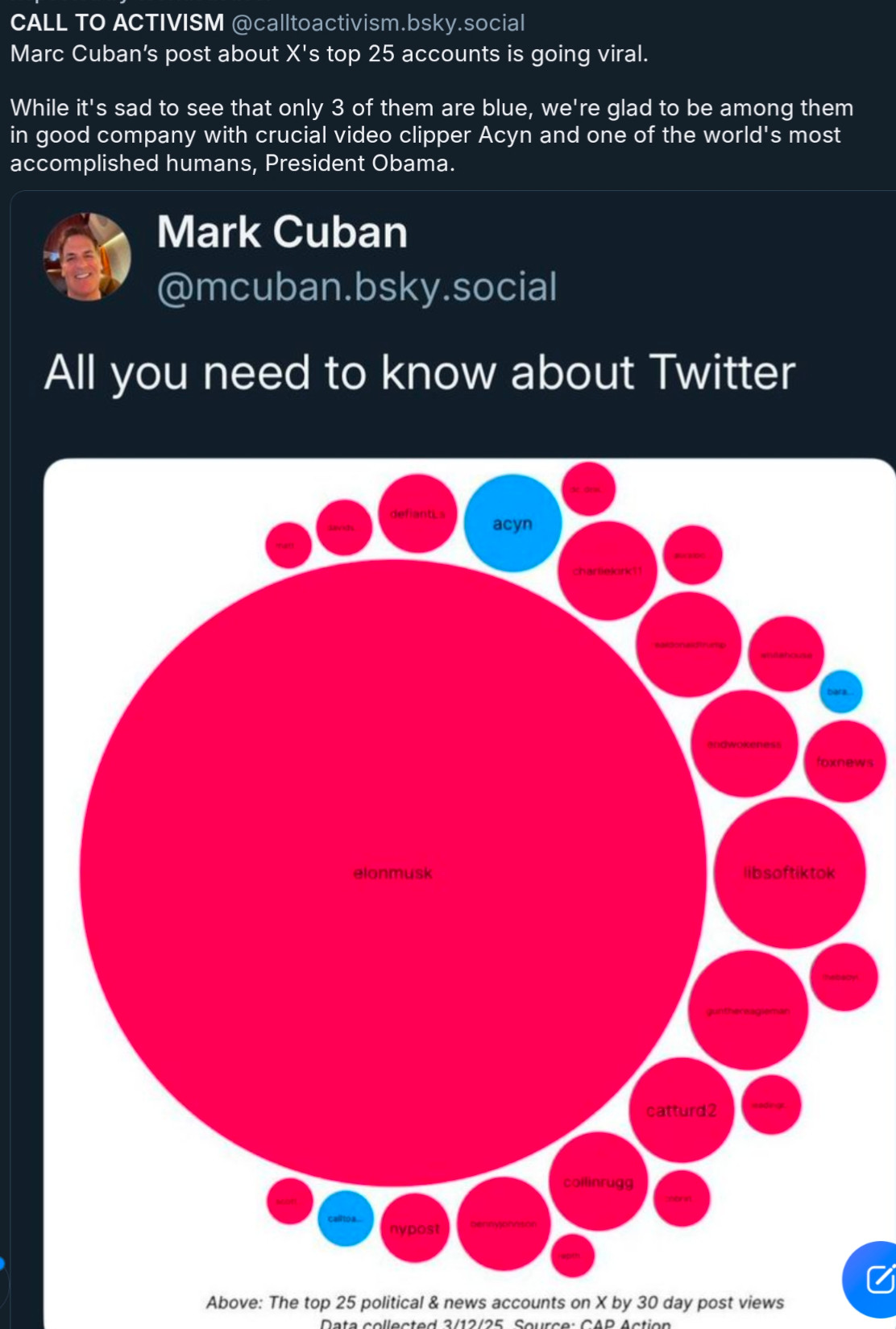Click the nypost bubble
The height and width of the screenshot is (1329, 896).
(x=415, y=1228)
